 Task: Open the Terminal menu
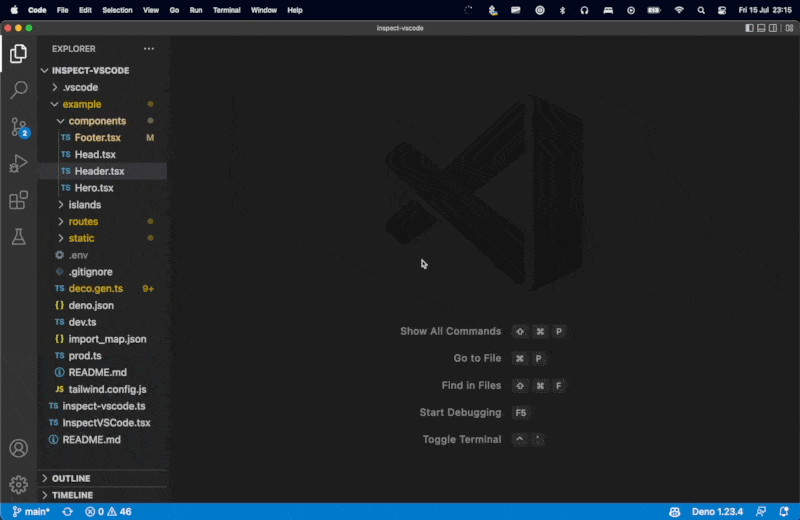[227, 10]
